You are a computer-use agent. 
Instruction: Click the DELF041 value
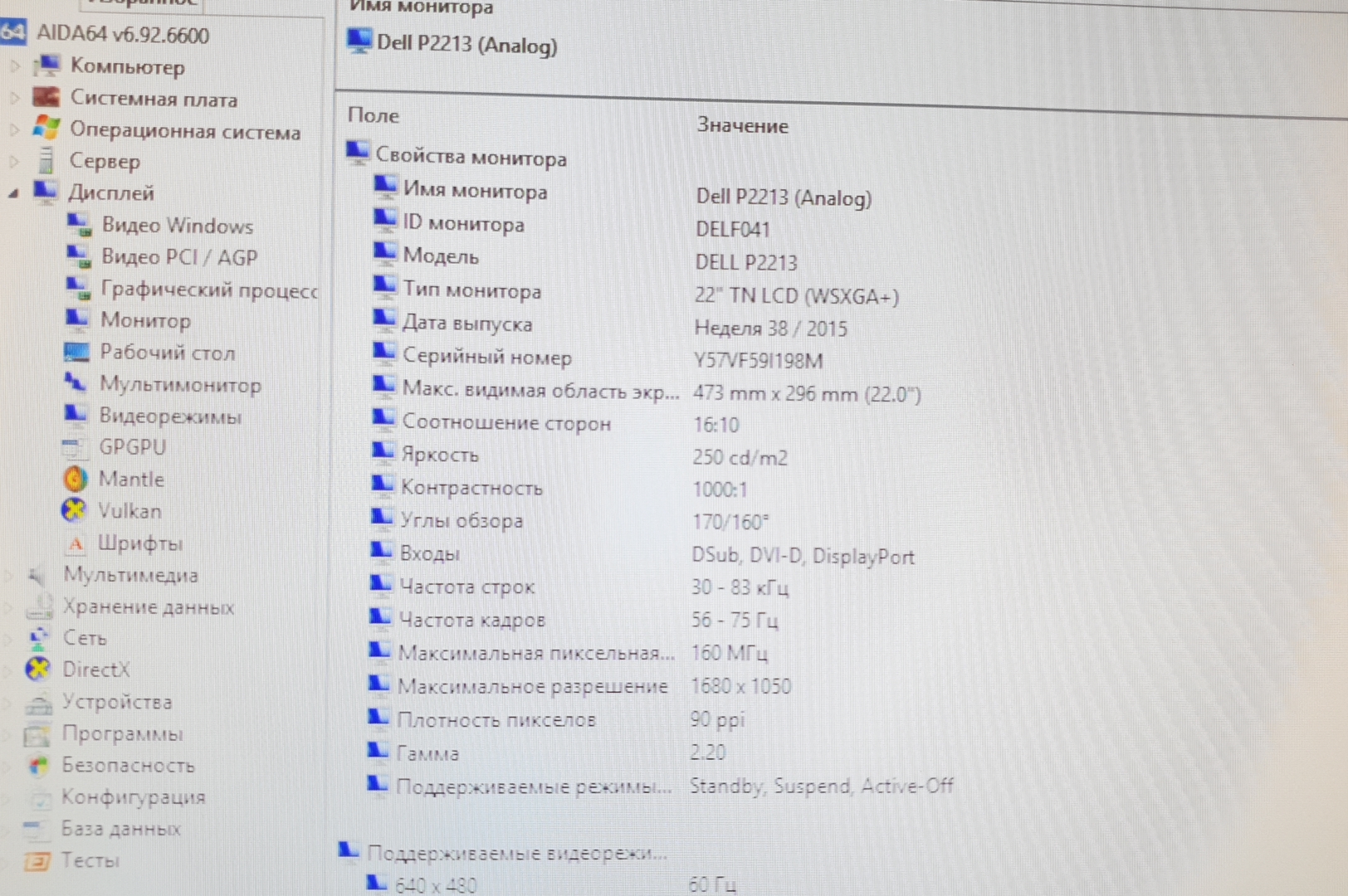[733, 229]
